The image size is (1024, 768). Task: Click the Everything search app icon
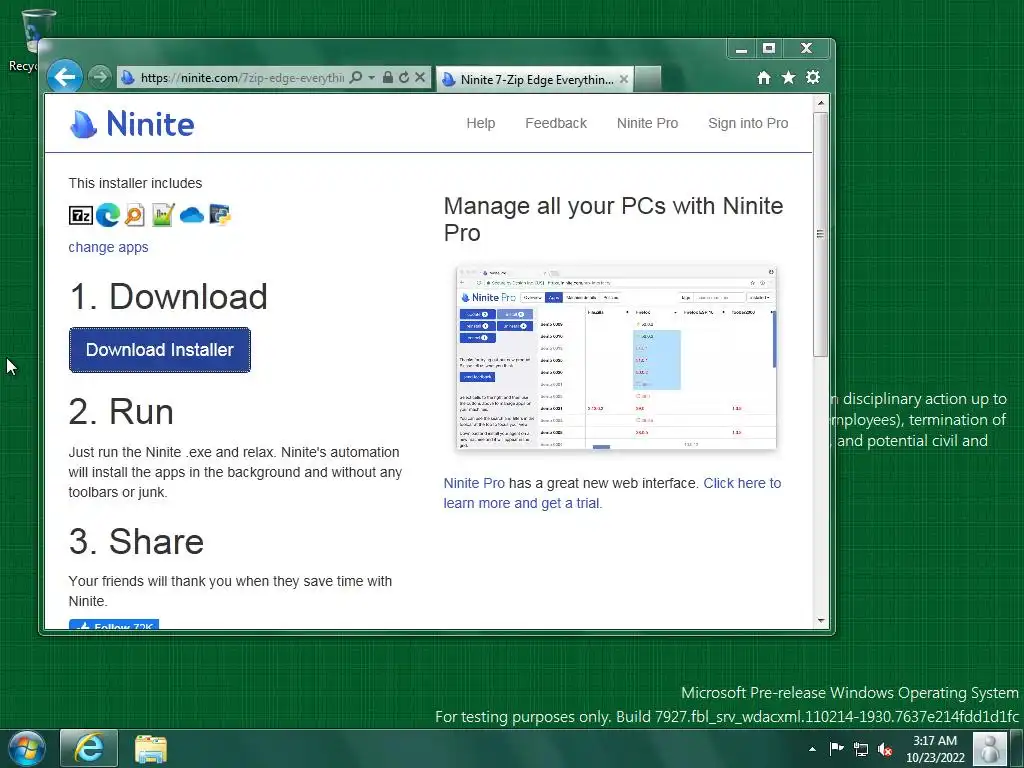[135, 215]
